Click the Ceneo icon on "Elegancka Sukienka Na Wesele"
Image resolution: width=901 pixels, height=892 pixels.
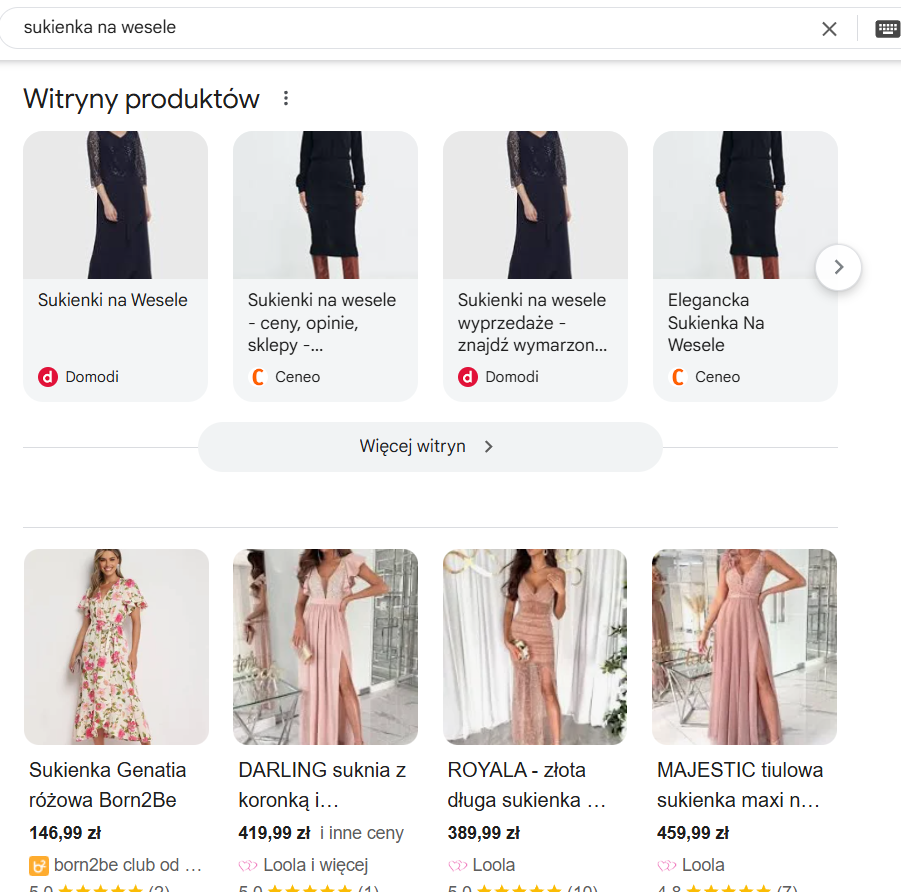678,377
